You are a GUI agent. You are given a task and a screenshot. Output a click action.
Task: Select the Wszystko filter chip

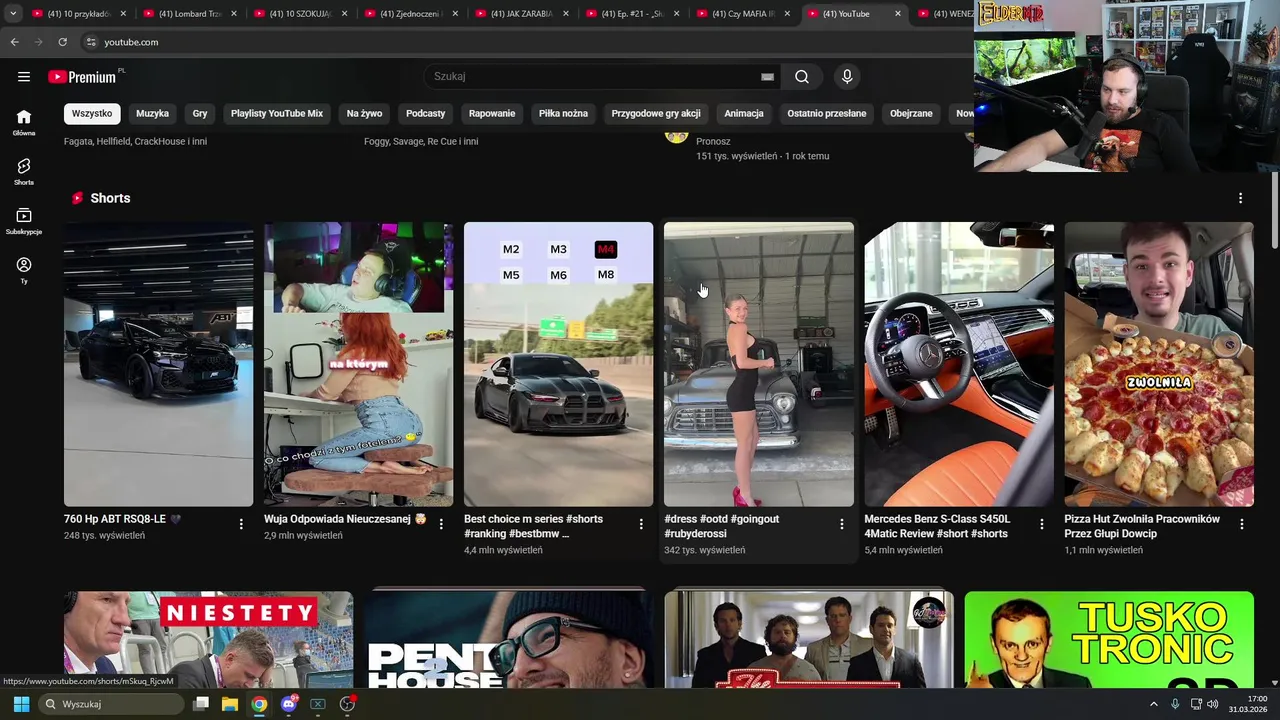coord(92,114)
